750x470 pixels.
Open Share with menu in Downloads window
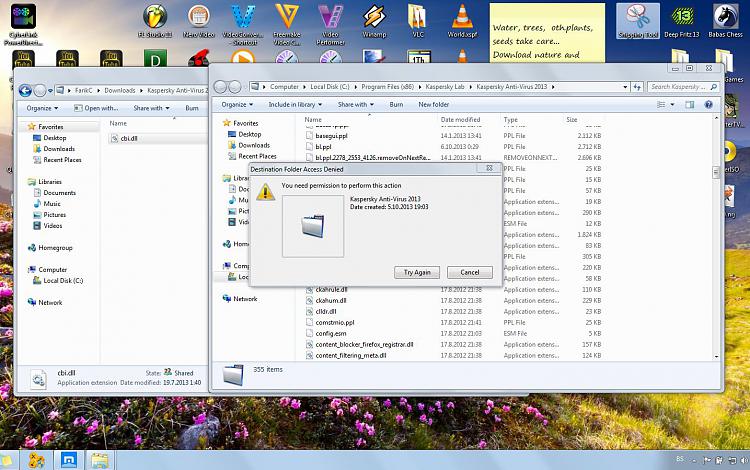click(x=151, y=108)
